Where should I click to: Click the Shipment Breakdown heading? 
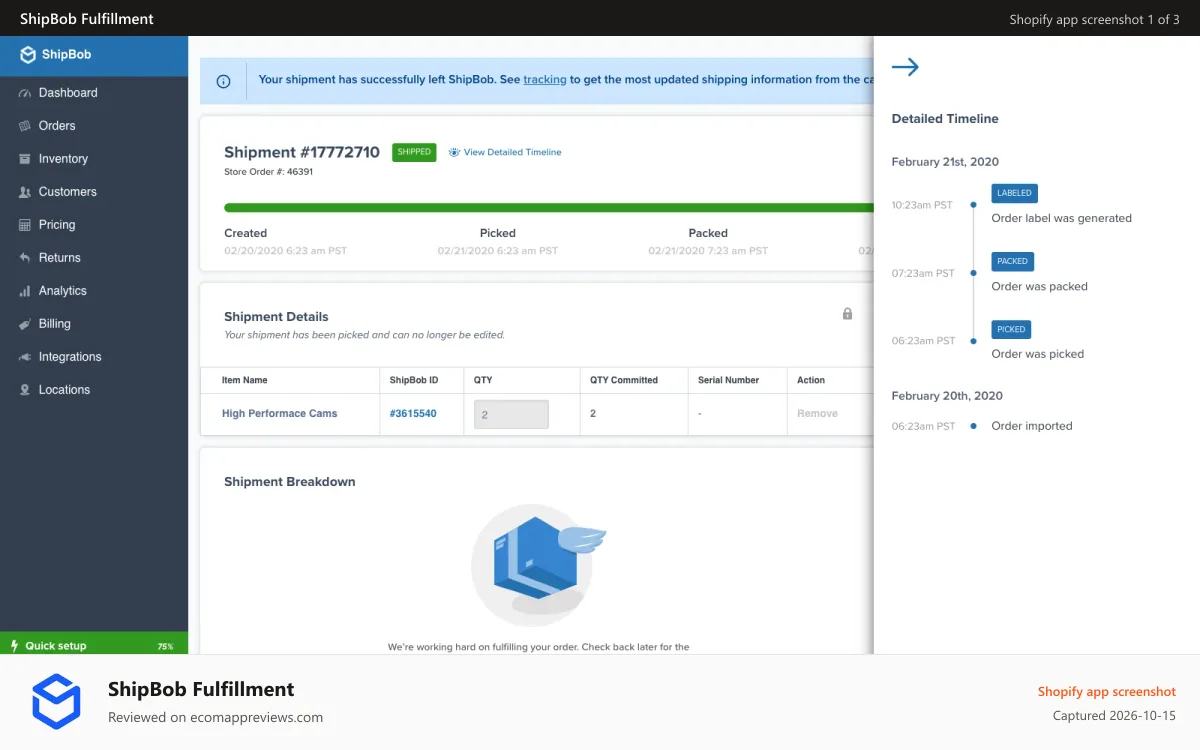(290, 482)
